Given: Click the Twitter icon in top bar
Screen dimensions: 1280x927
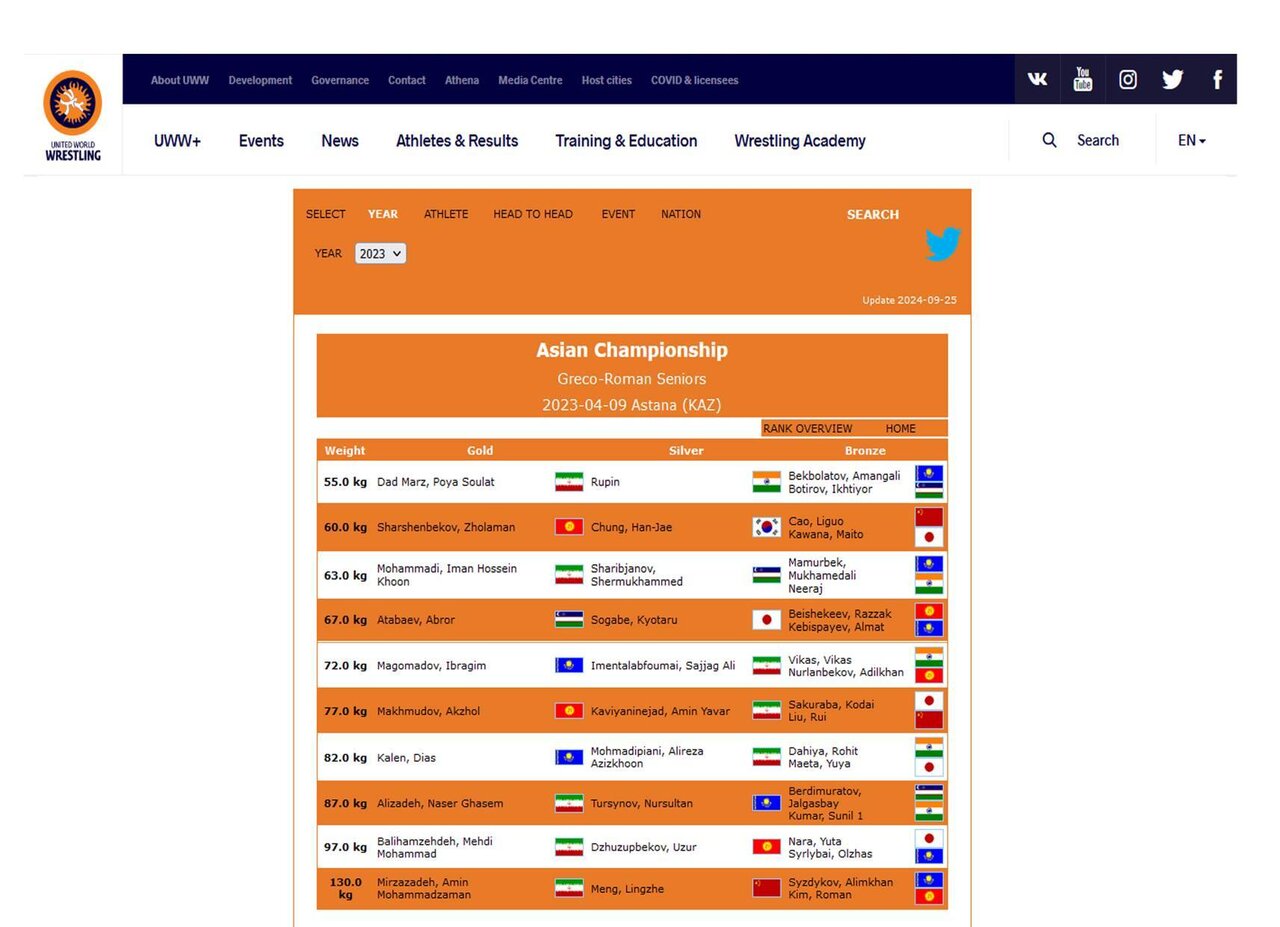Looking at the screenshot, I should [x=1172, y=79].
